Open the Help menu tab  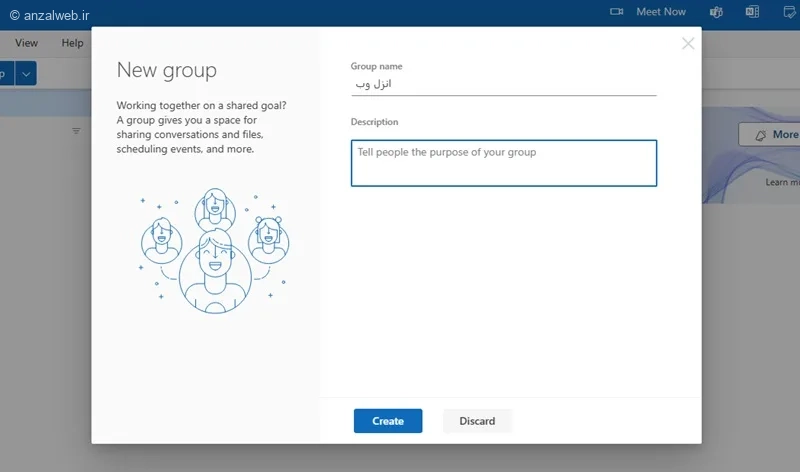click(72, 43)
